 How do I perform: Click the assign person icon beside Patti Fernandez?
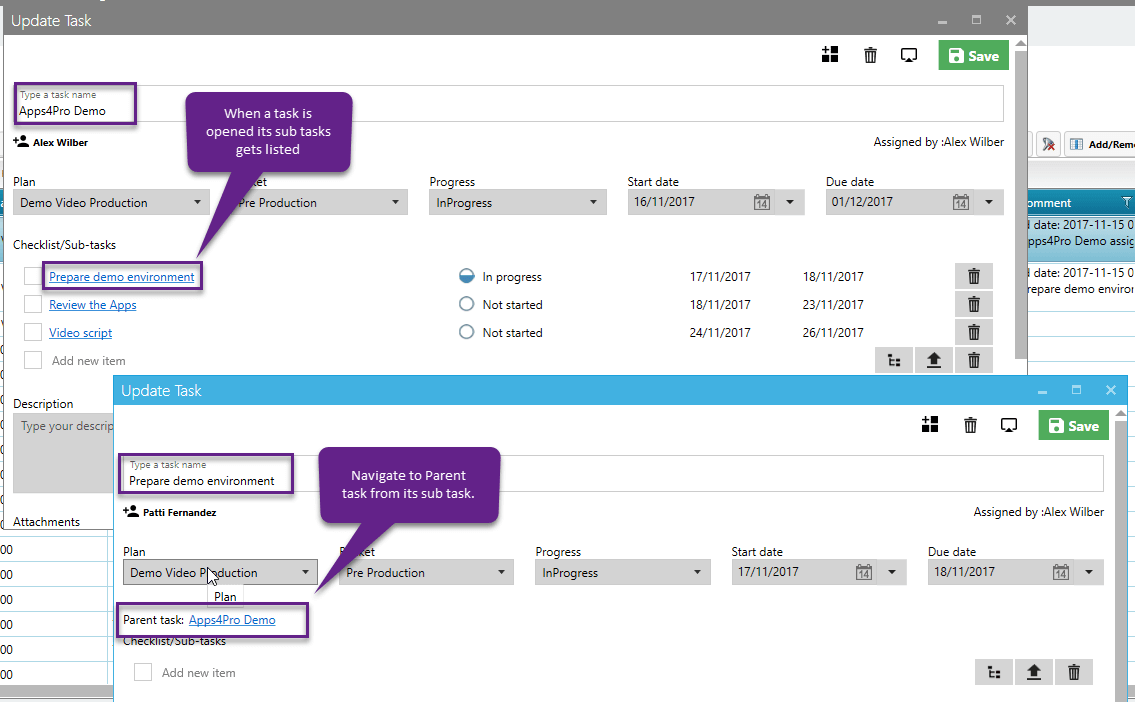click(x=130, y=512)
